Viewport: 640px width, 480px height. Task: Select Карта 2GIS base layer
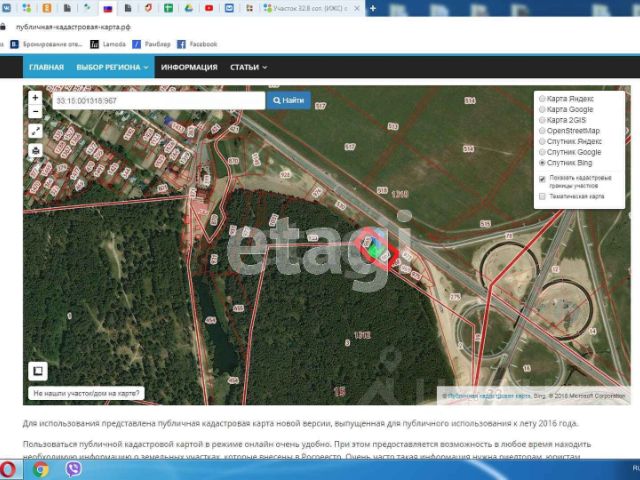click(542, 120)
